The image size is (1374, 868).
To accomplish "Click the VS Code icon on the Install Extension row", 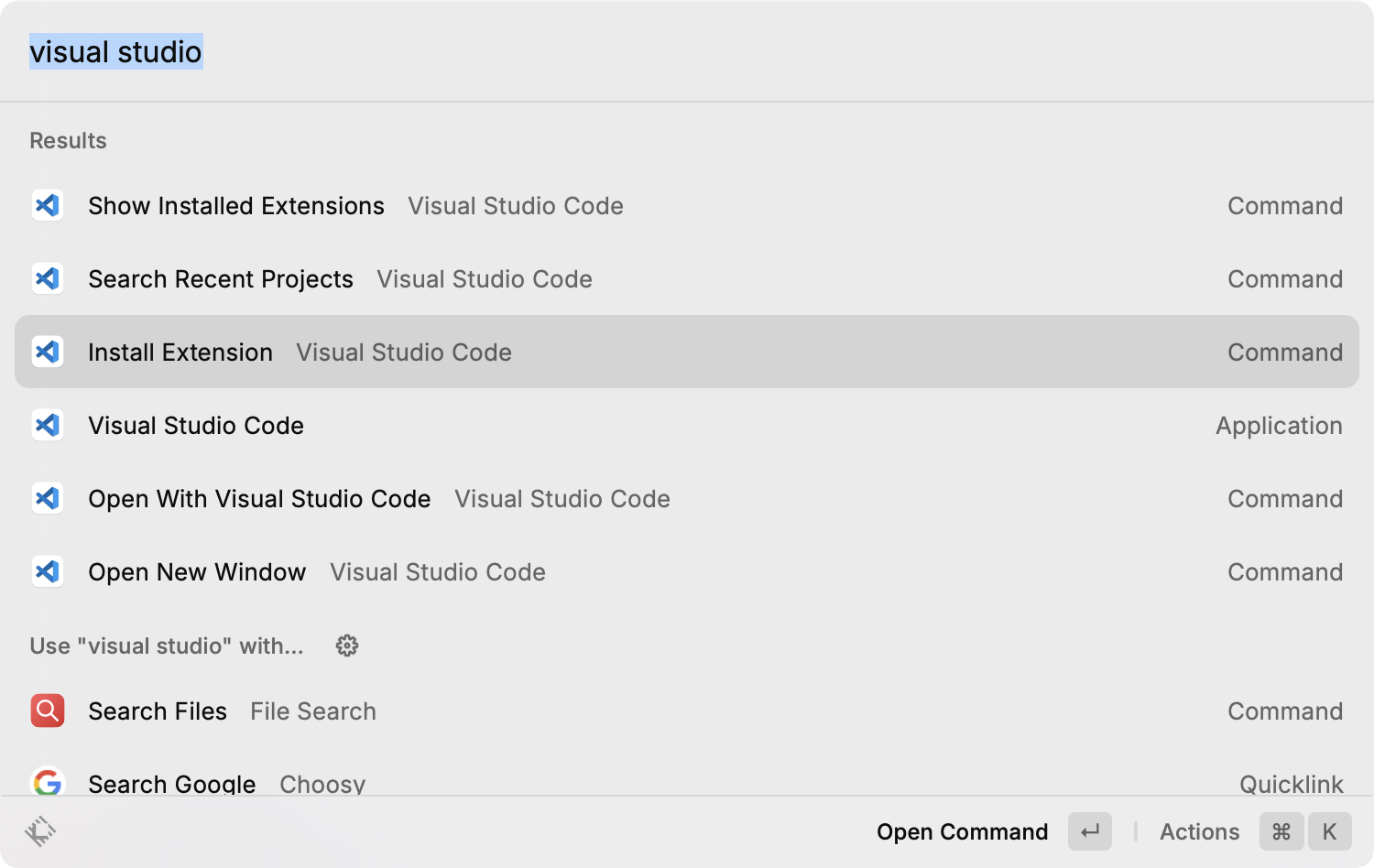I will coord(47,352).
